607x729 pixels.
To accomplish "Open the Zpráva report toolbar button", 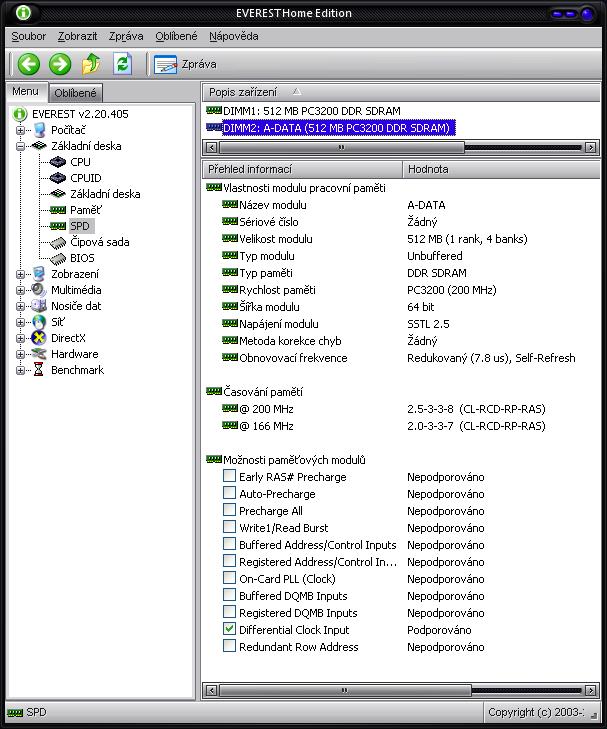I will tap(186, 64).
